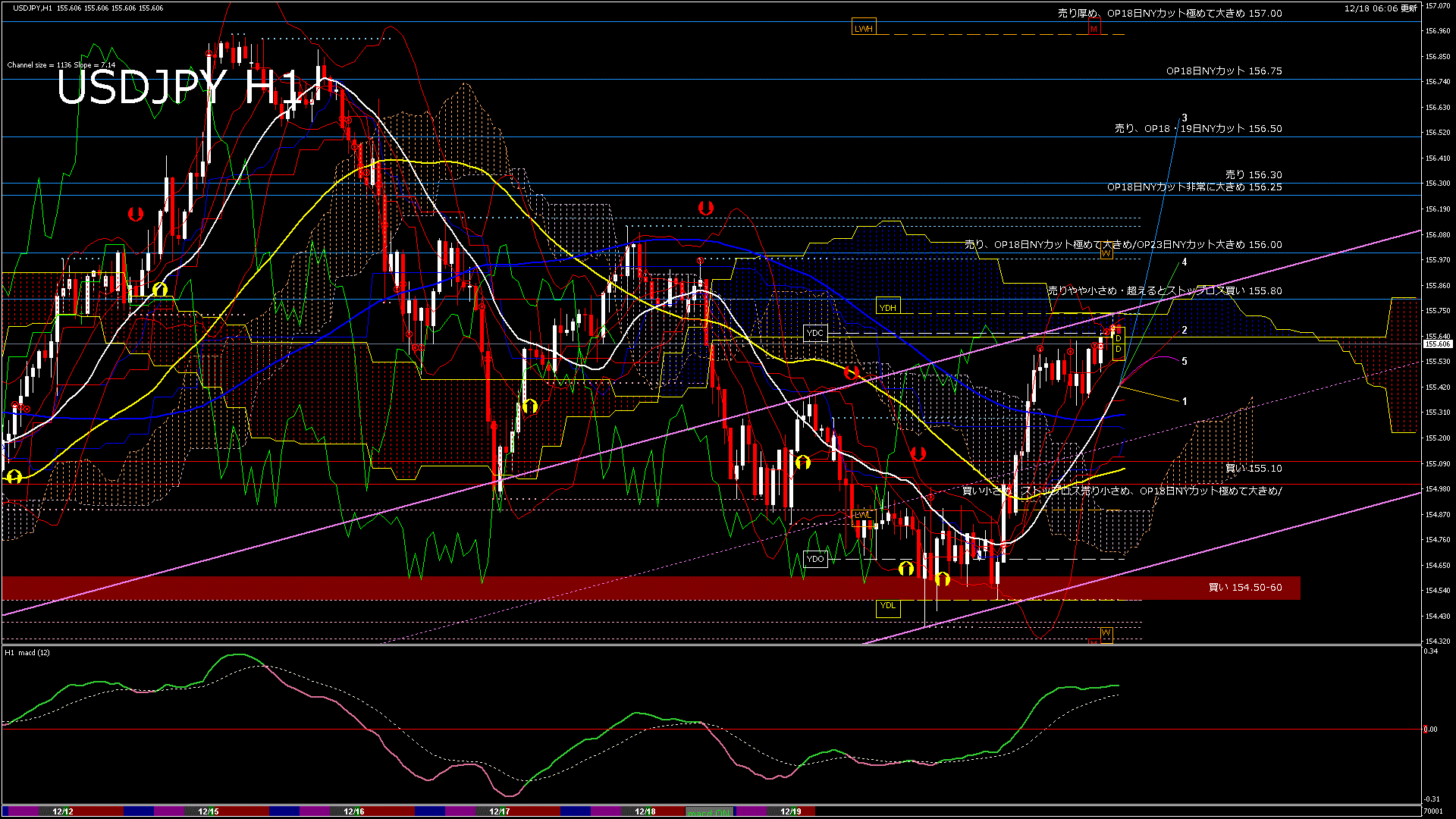1456x819 pixels.
Task: Toggle the green macd ON button
Action: tap(709, 811)
